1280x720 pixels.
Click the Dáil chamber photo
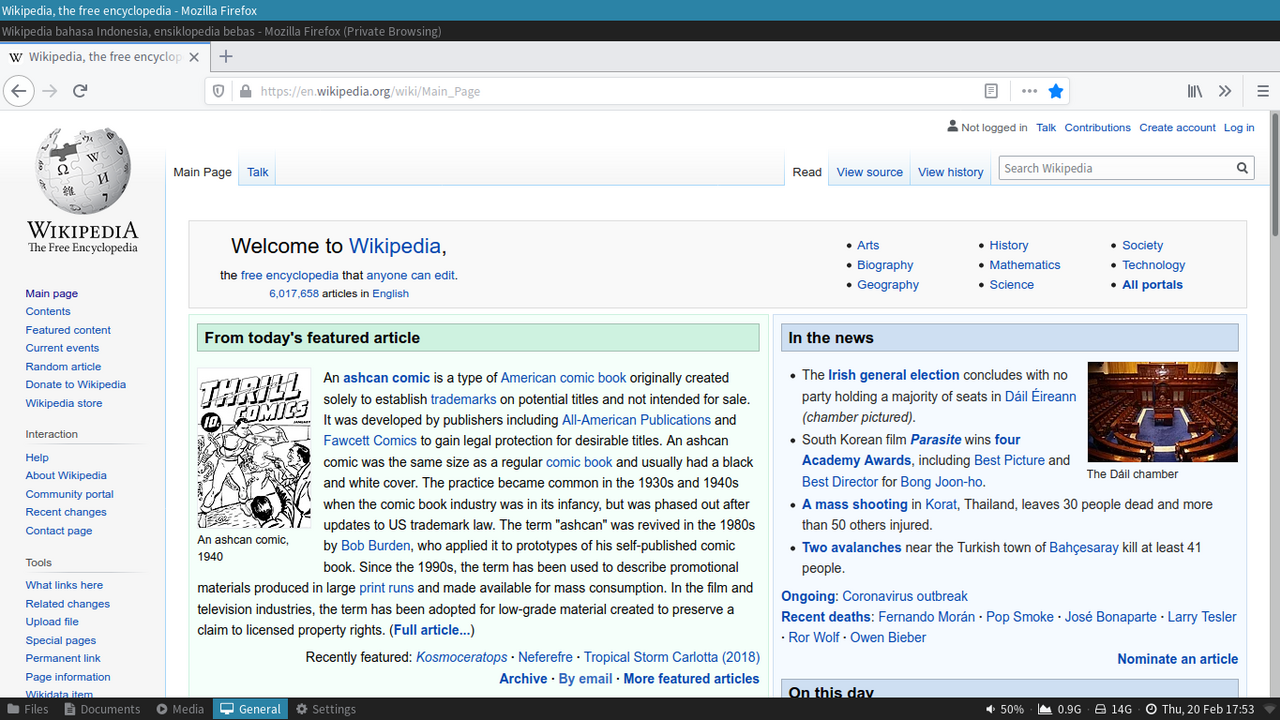click(1163, 411)
